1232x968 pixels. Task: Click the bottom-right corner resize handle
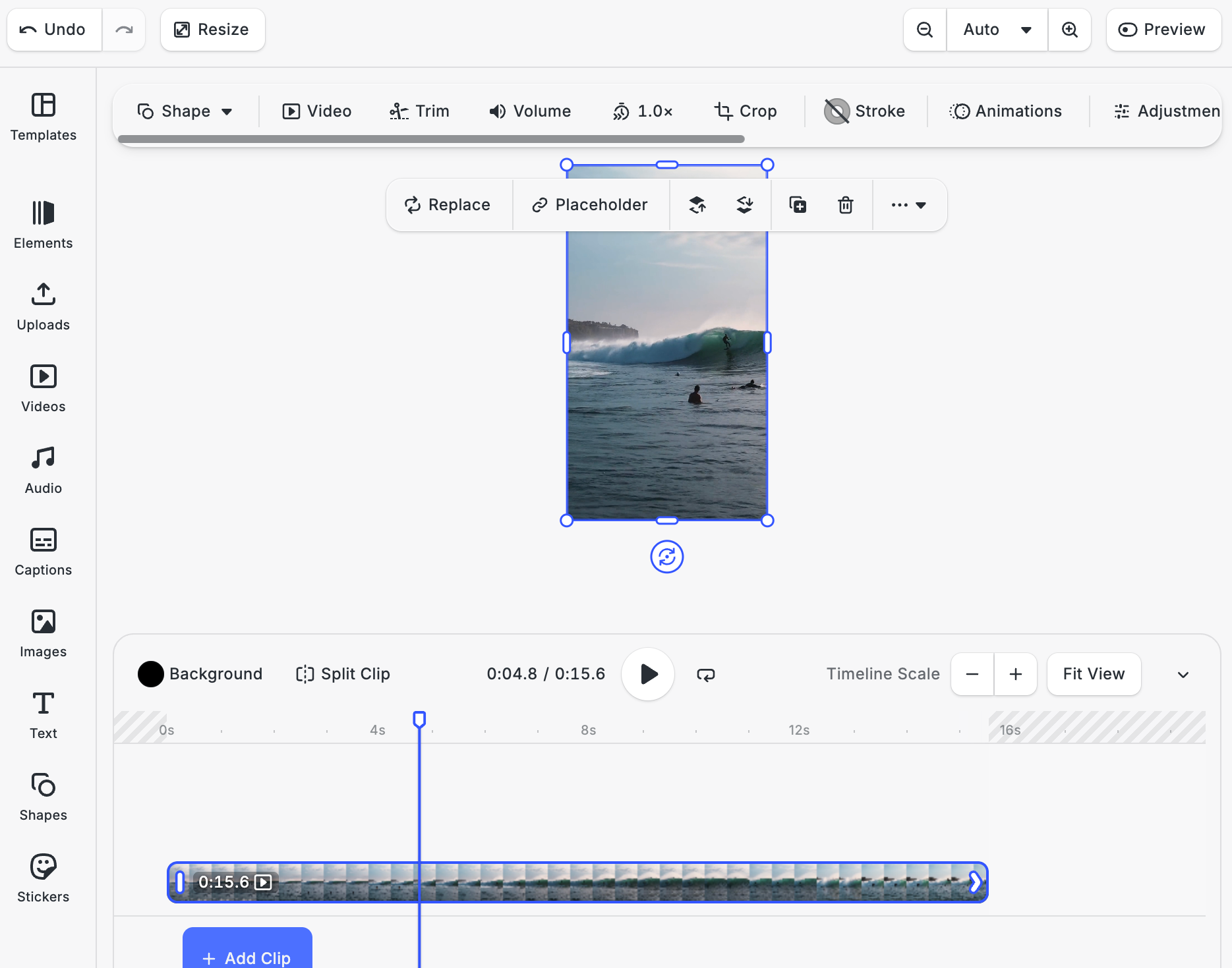(767, 521)
